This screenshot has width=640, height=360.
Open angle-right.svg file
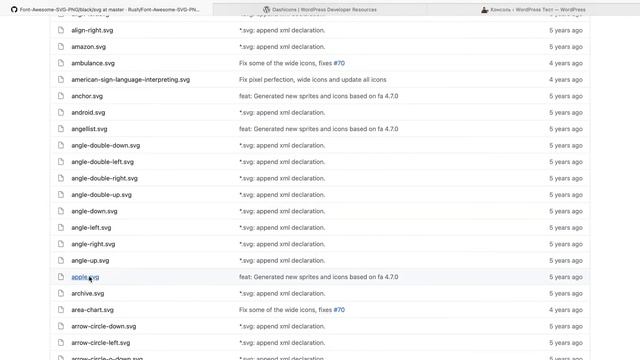coord(93,244)
